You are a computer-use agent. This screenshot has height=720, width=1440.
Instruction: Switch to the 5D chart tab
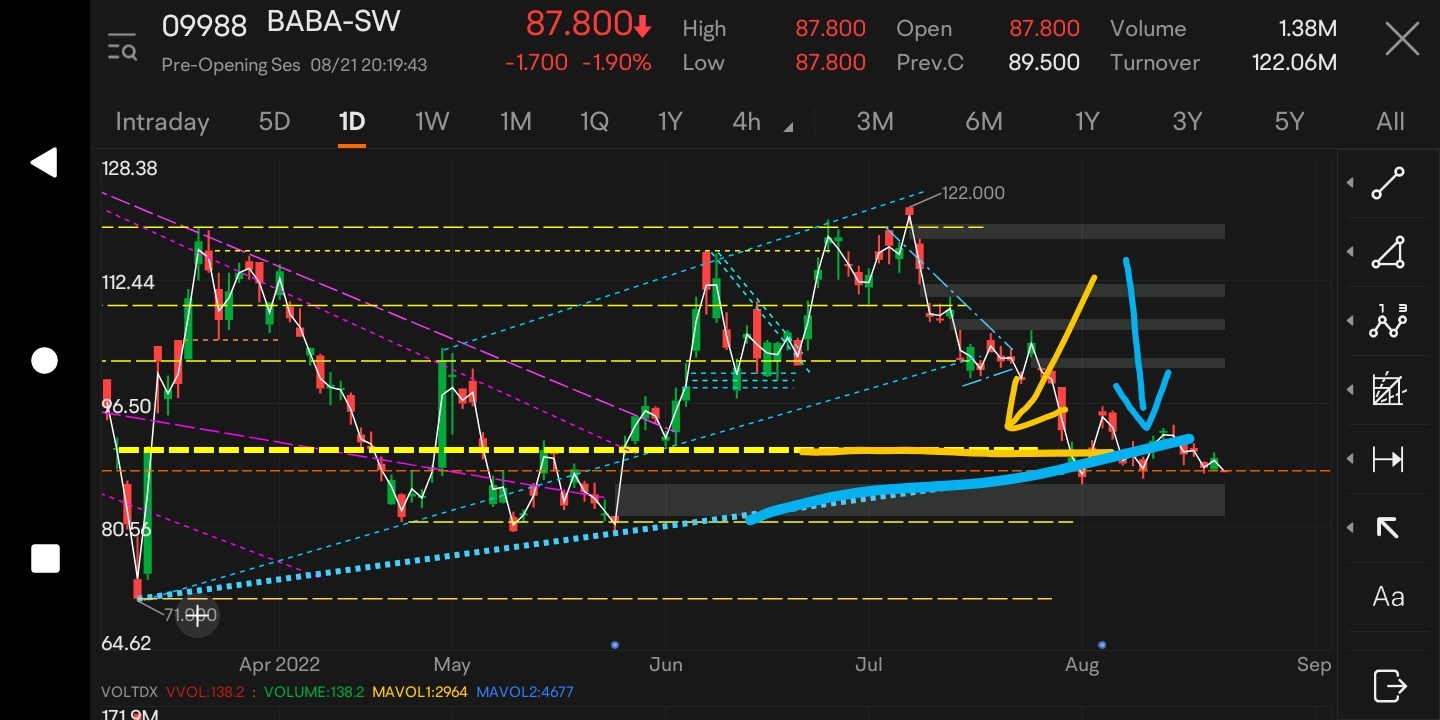point(274,122)
